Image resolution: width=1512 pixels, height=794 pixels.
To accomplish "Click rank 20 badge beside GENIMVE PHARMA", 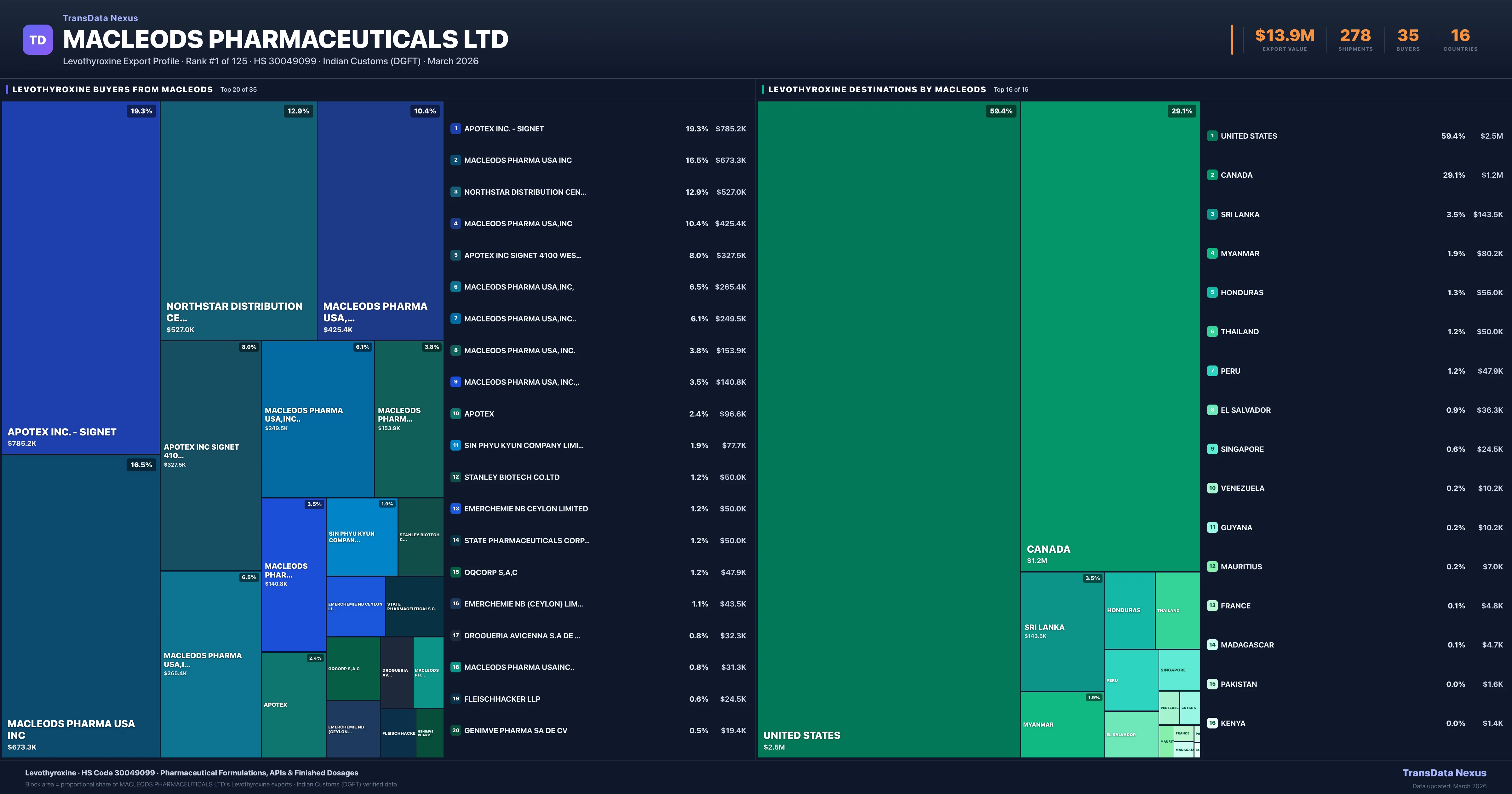I will (455, 731).
